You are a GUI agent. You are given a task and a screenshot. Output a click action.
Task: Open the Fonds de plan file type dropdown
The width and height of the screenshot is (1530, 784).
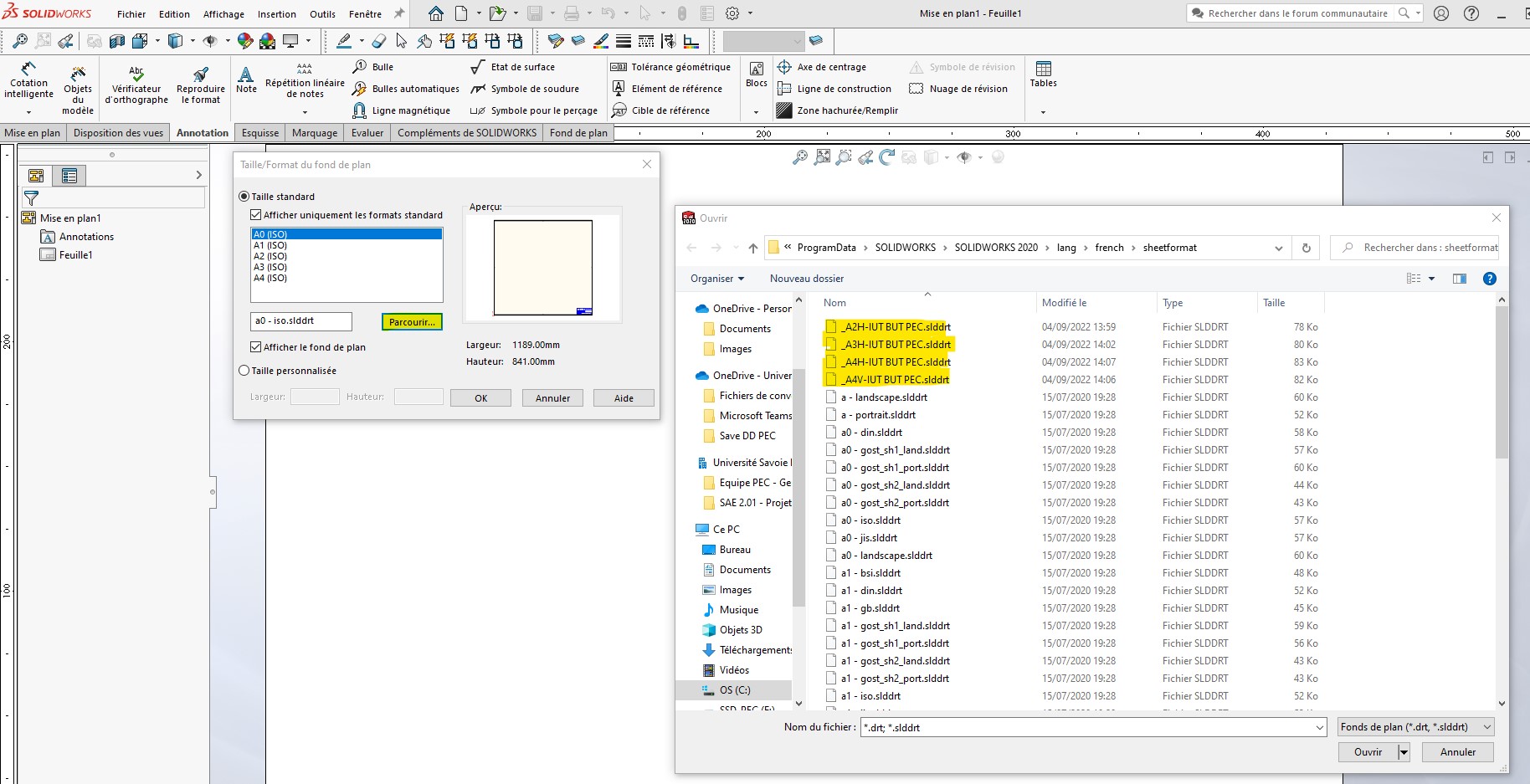coord(1415,727)
